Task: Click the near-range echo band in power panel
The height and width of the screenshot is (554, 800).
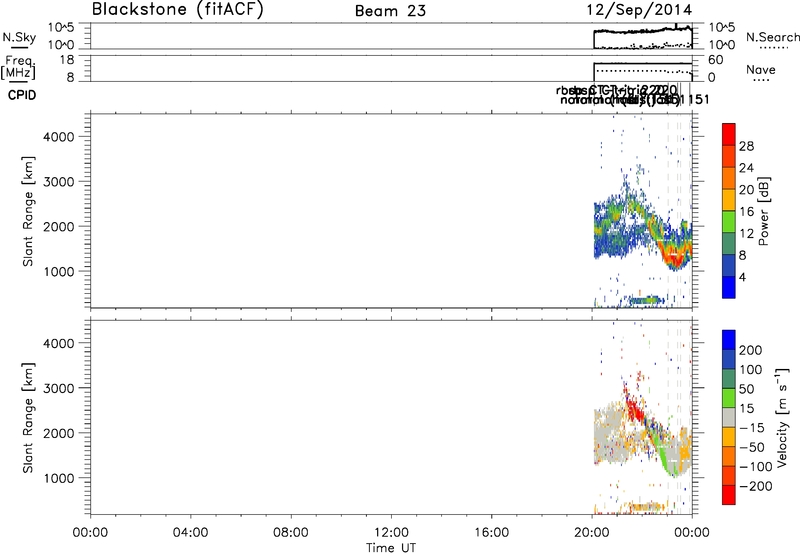Action: click(645, 300)
